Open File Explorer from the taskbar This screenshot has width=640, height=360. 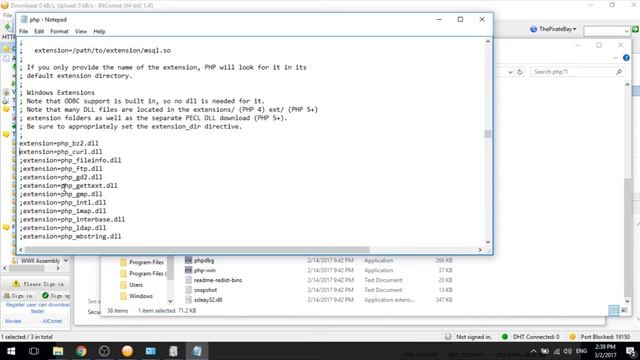point(58,351)
